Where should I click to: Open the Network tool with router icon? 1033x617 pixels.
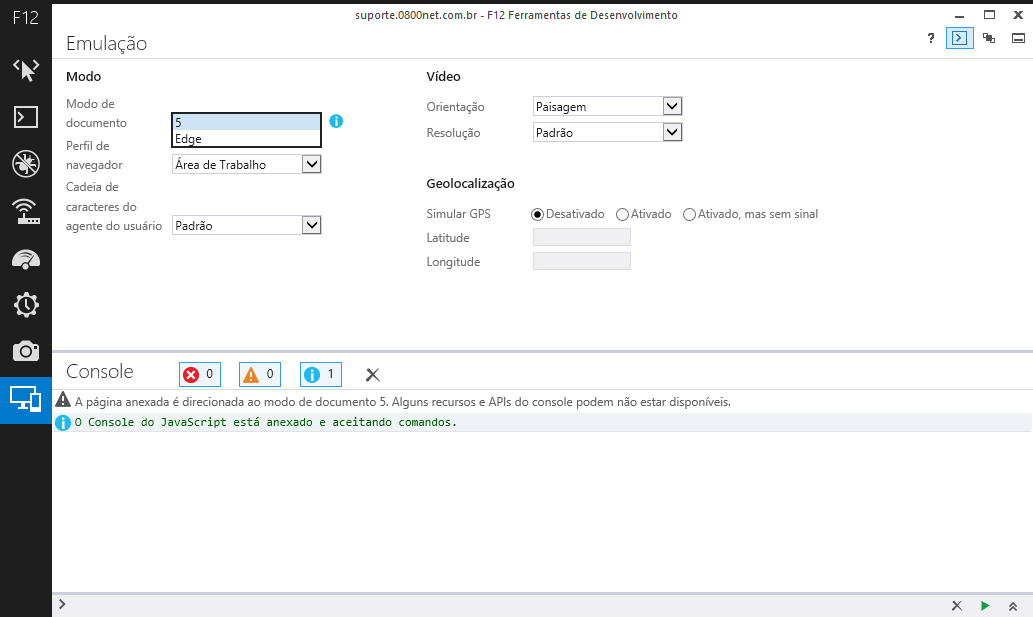pyautogui.click(x=26, y=211)
